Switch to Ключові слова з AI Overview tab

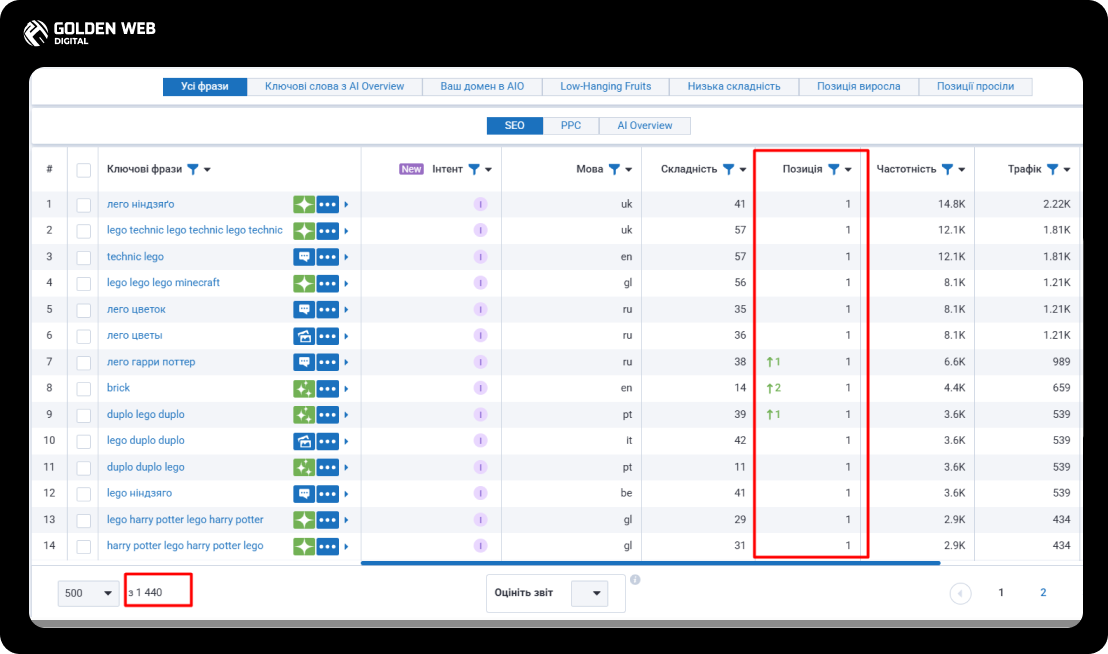[x=334, y=87]
